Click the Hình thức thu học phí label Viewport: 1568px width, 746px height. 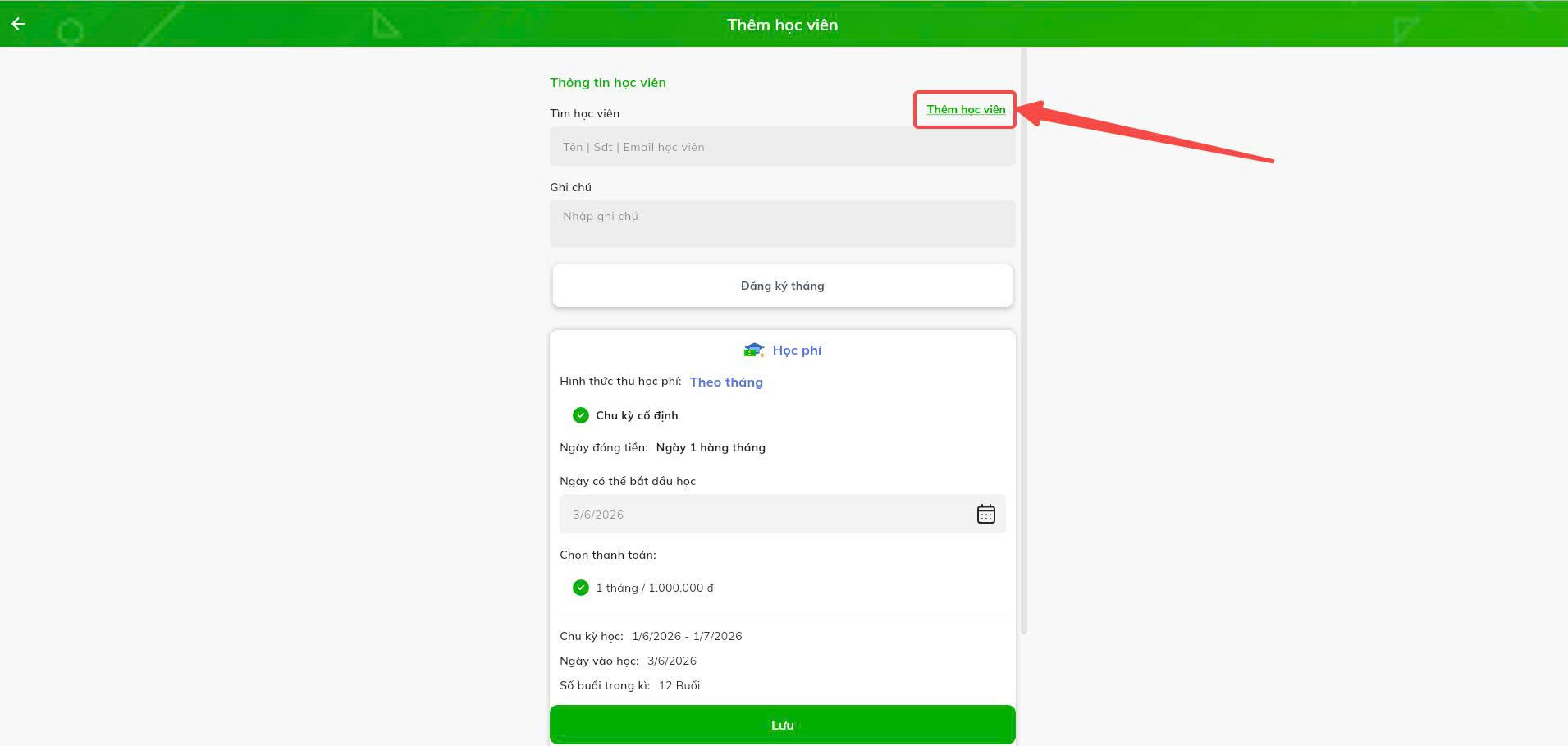620,381
